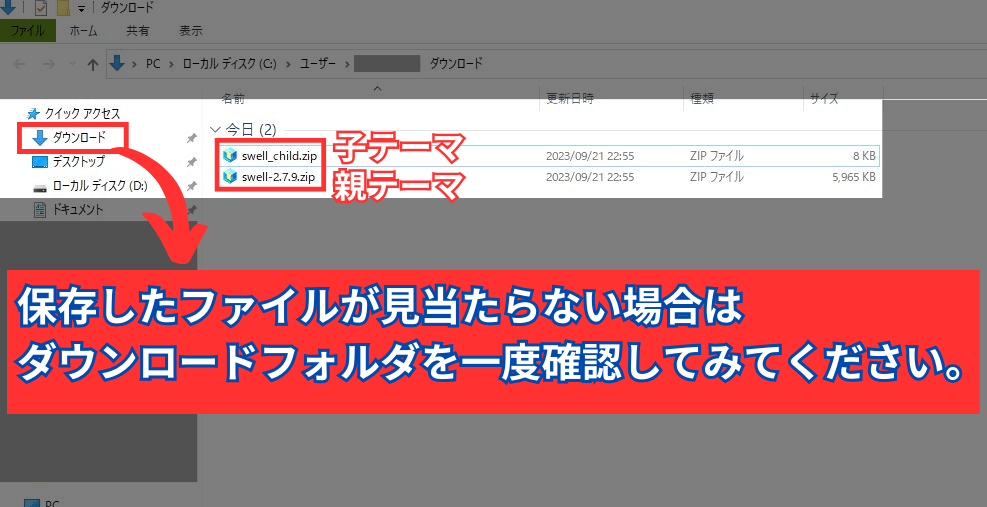Click the new folder icon in title bar
The height and width of the screenshot is (507, 987).
coord(62,8)
